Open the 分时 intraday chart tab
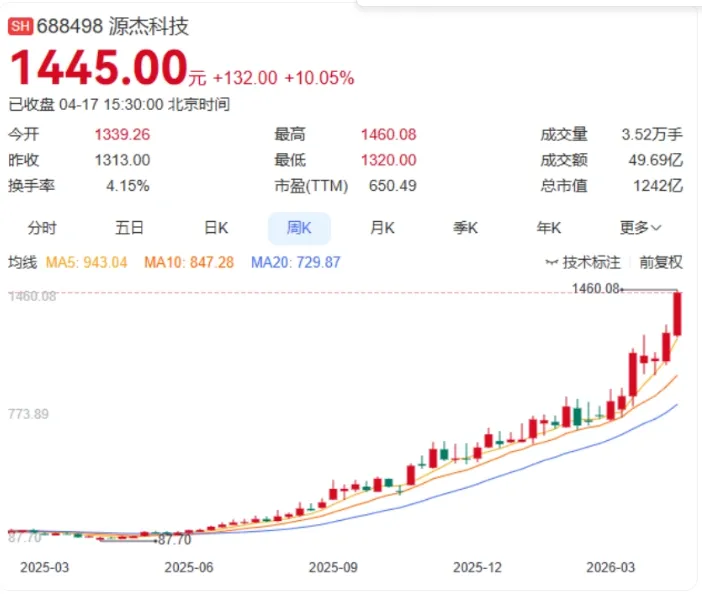Image resolution: width=702 pixels, height=615 pixels. click(x=42, y=228)
